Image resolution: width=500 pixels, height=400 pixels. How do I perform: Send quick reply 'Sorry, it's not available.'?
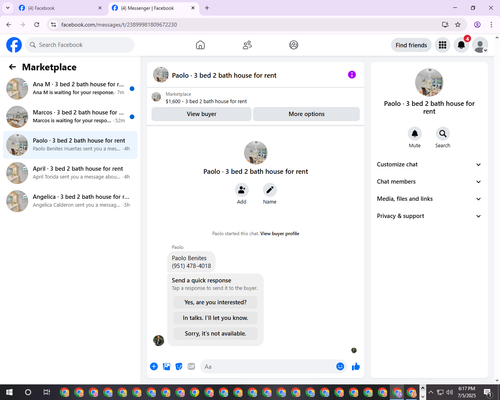(215, 333)
